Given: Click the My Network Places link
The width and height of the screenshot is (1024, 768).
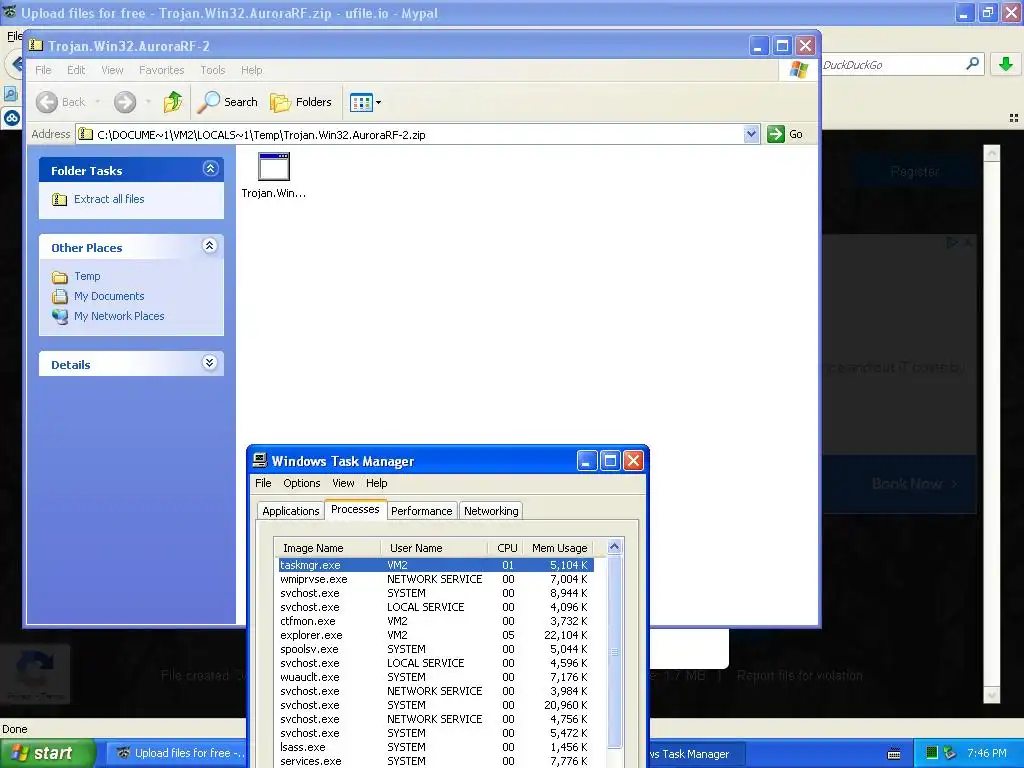Looking at the screenshot, I should [119, 316].
